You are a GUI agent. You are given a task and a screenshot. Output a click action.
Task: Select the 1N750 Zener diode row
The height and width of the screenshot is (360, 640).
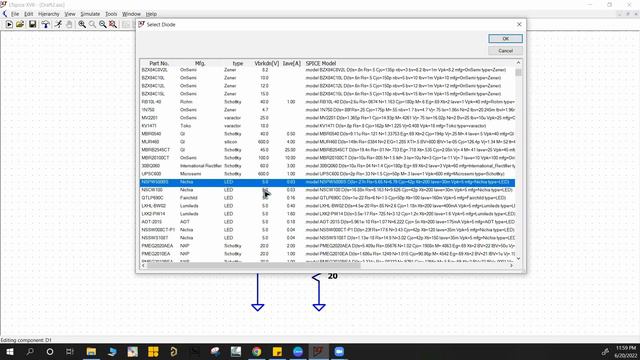coord(327,110)
